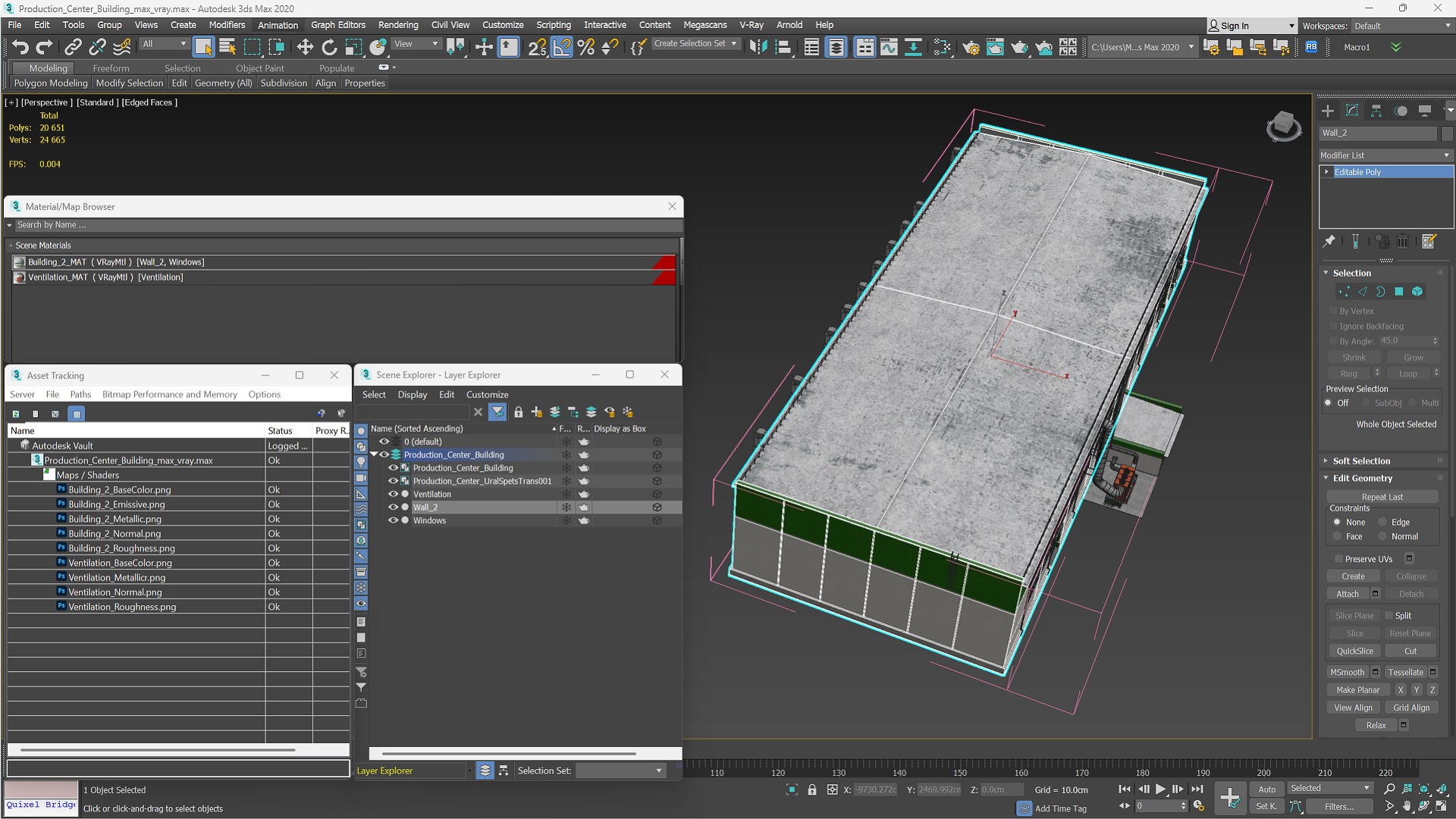
Task: Click lock icon in Layer Explorer toolbar
Action: [519, 412]
